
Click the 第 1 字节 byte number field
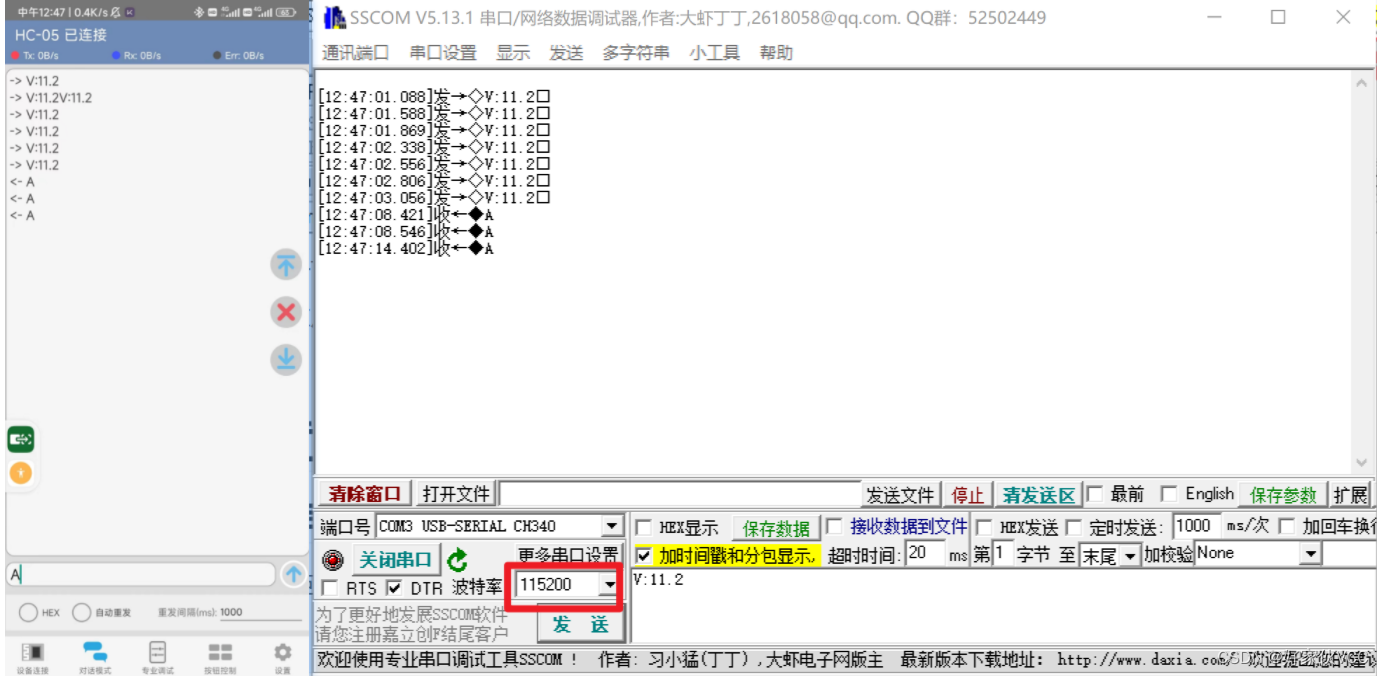pos(1002,554)
